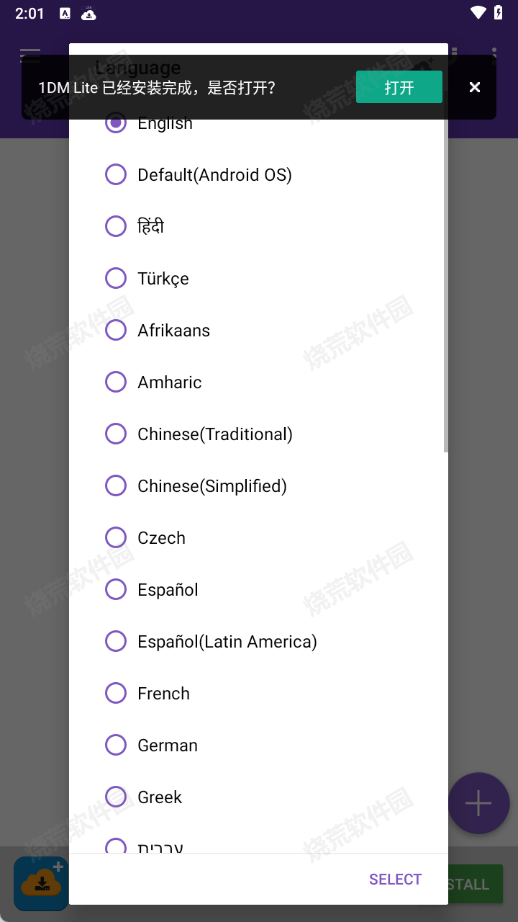The height and width of the screenshot is (922, 518).
Task: Tap the Wi-Fi status bar icon
Action: click(x=477, y=12)
